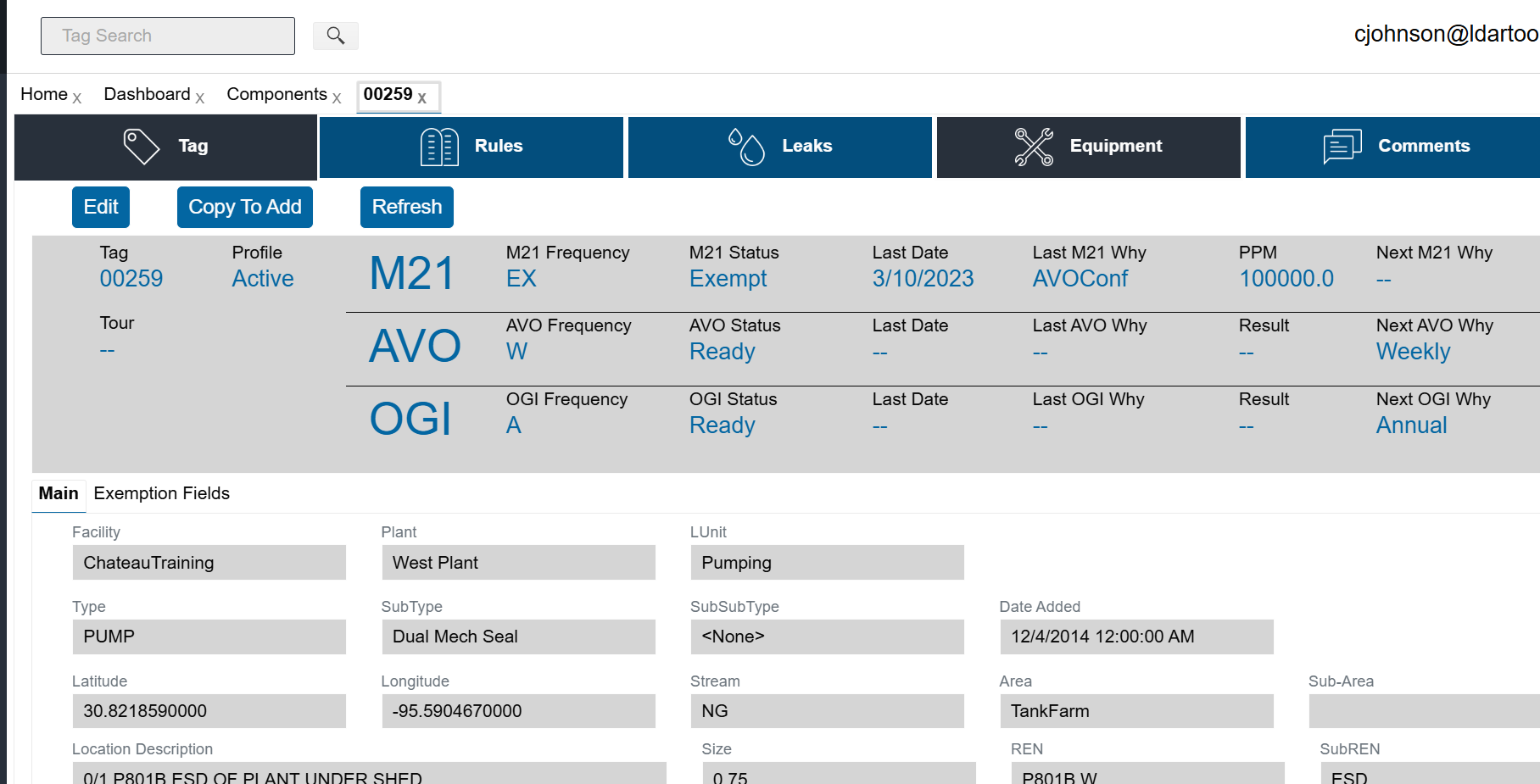Click OGI Frequency value A
The image size is (1540, 784).
514,425
